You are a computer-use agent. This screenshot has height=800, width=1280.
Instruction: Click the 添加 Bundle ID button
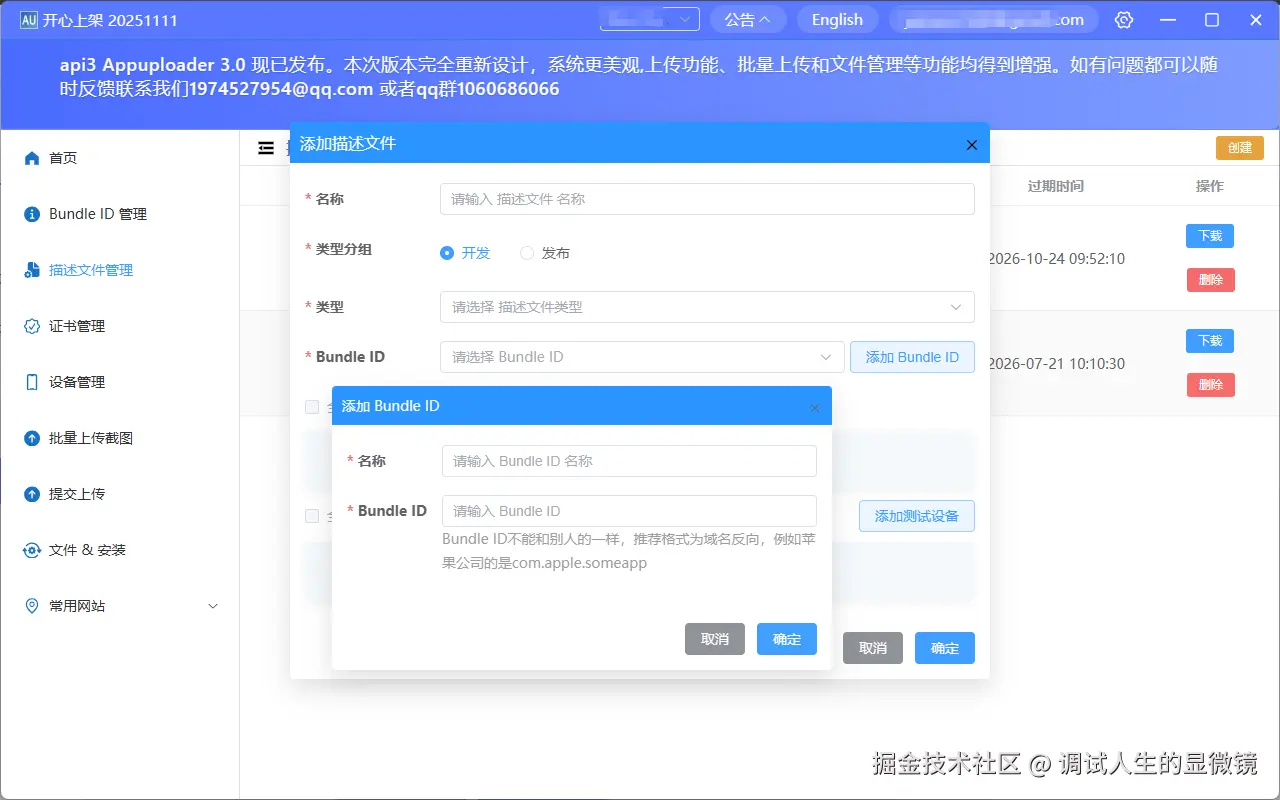coord(912,357)
